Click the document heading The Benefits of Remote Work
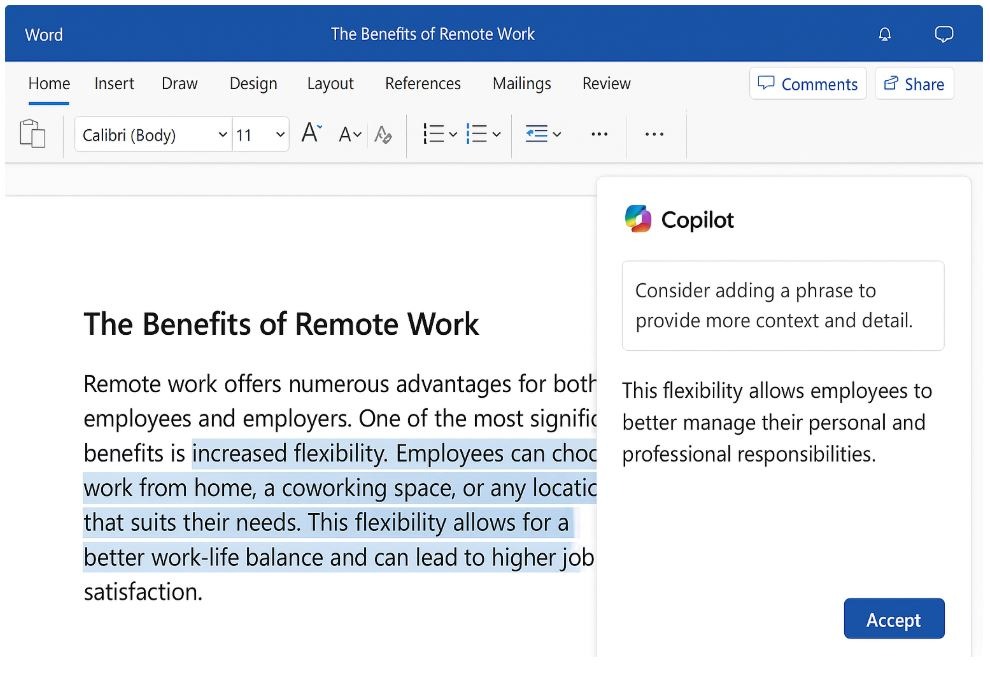Viewport: 990px width, 680px height. click(282, 324)
